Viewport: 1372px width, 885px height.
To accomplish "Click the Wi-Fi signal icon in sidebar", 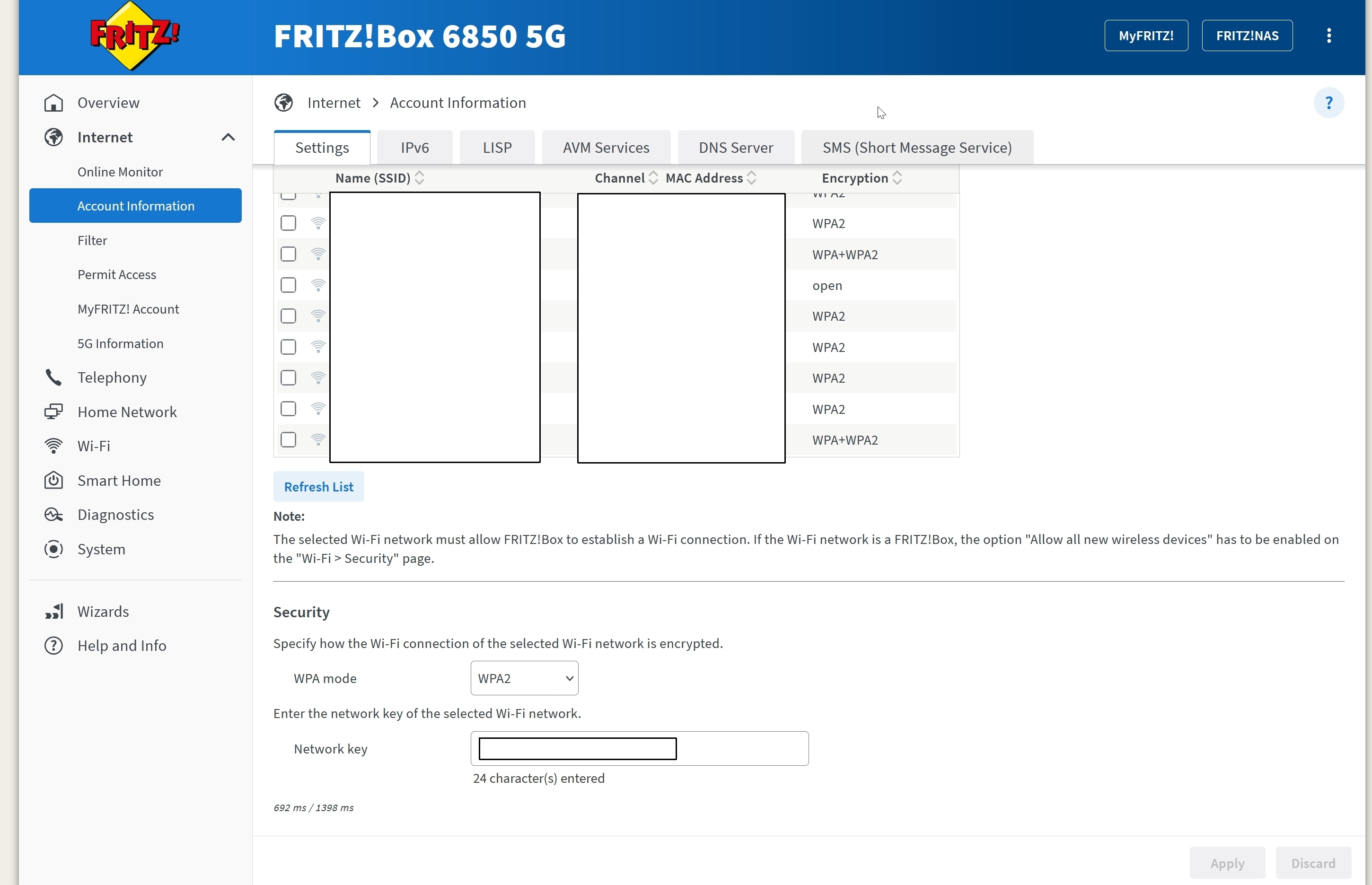I will [53, 446].
